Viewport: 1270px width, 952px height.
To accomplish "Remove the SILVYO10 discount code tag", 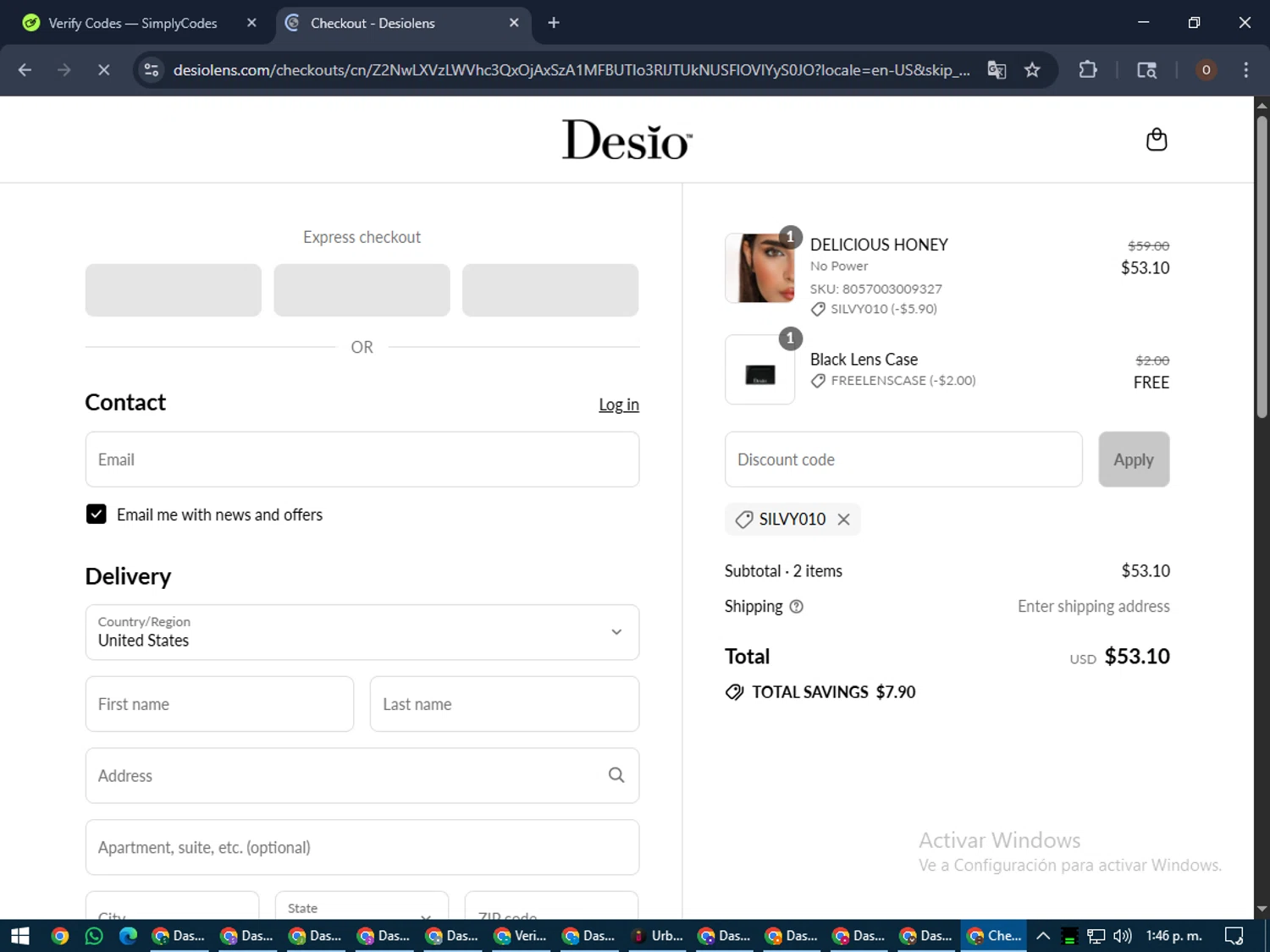I will tap(843, 520).
